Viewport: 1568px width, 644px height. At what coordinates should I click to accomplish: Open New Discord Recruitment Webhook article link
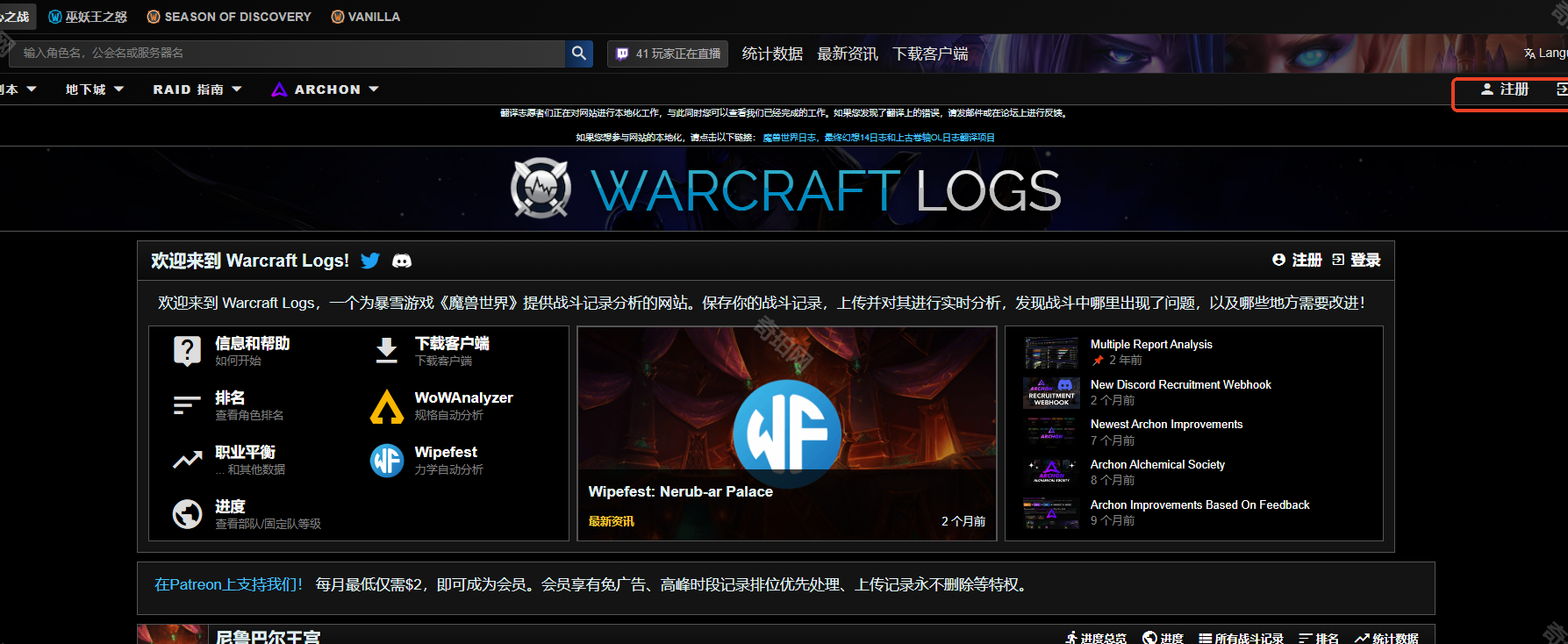(1180, 384)
